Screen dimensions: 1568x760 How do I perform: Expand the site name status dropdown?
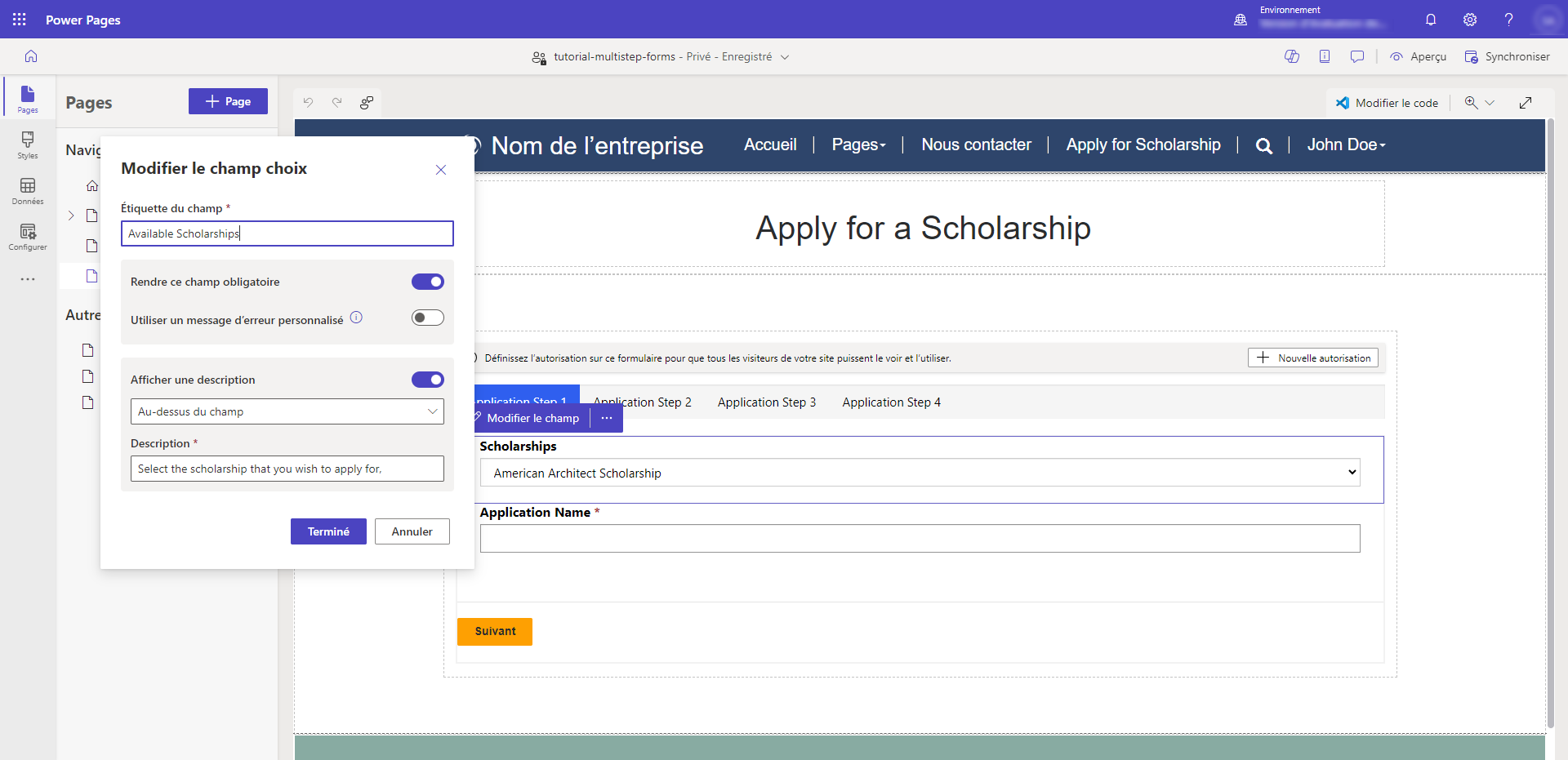(x=785, y=57)
